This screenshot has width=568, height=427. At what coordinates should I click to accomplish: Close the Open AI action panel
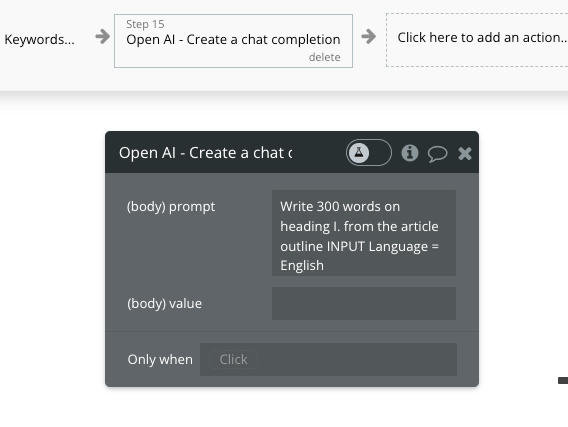coord(465,154)
